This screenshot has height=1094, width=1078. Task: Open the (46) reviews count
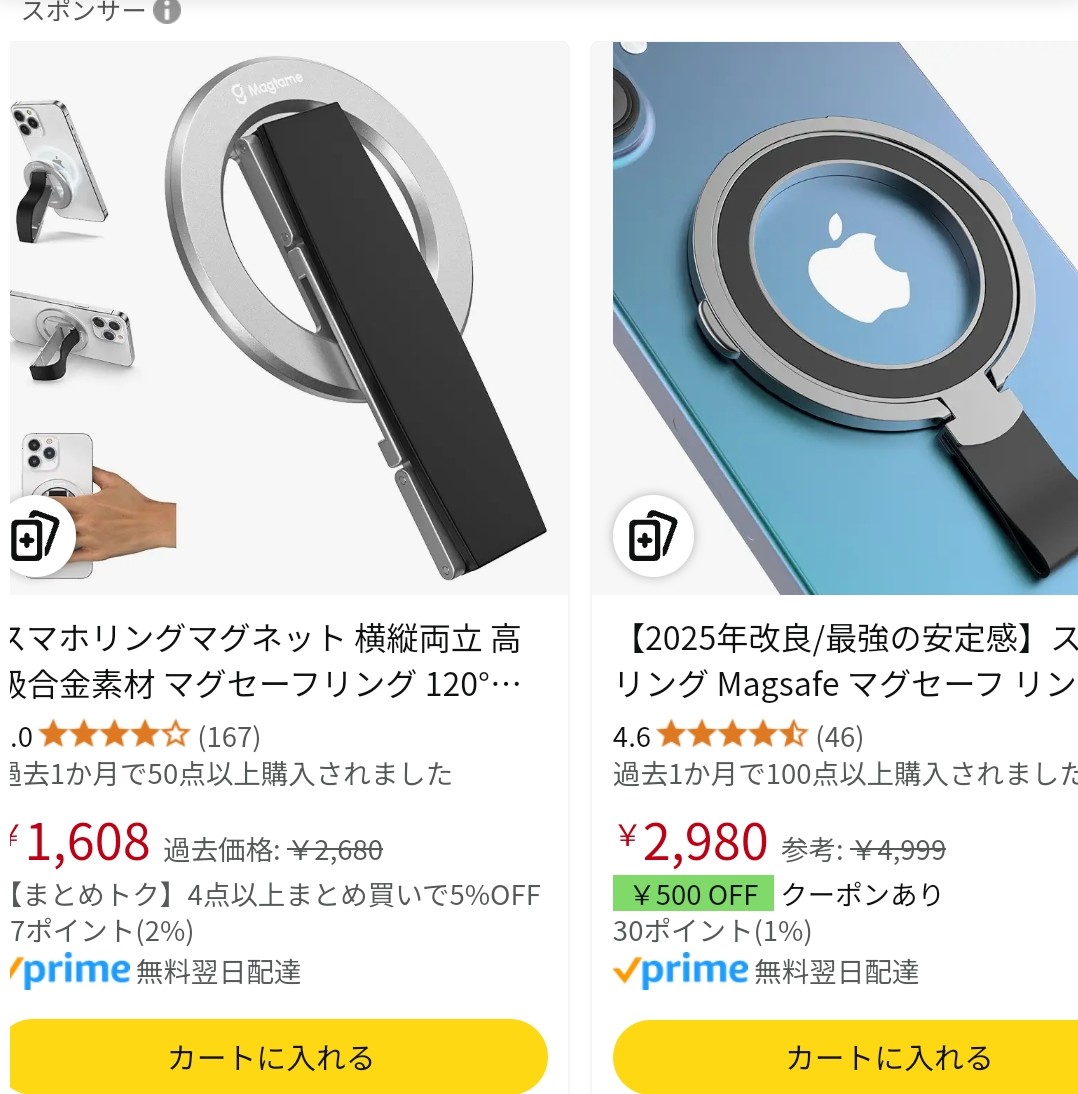click(839, 737)
